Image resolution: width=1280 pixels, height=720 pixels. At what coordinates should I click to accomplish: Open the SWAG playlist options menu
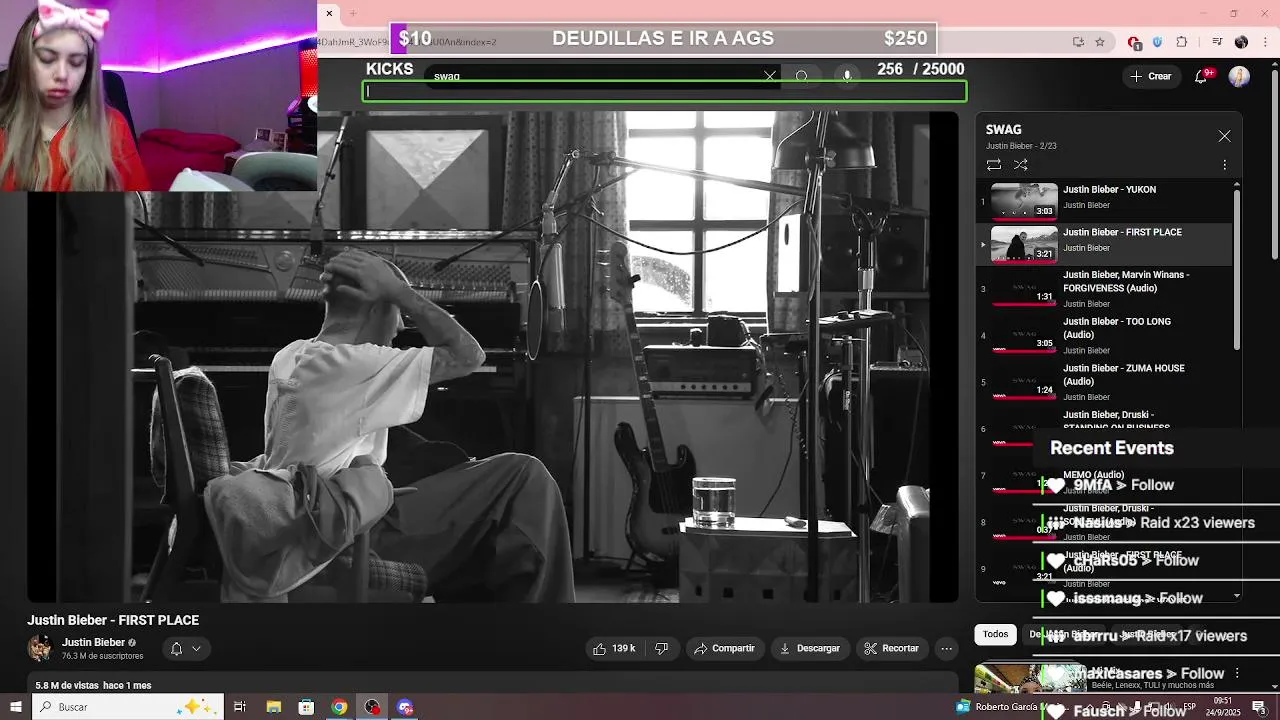click(1224, 164)
